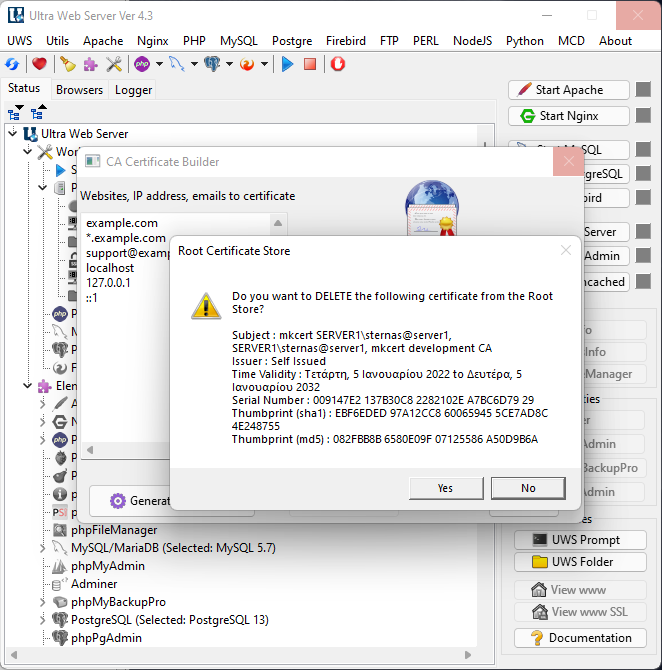Open the UWS menu

[20, 41]
